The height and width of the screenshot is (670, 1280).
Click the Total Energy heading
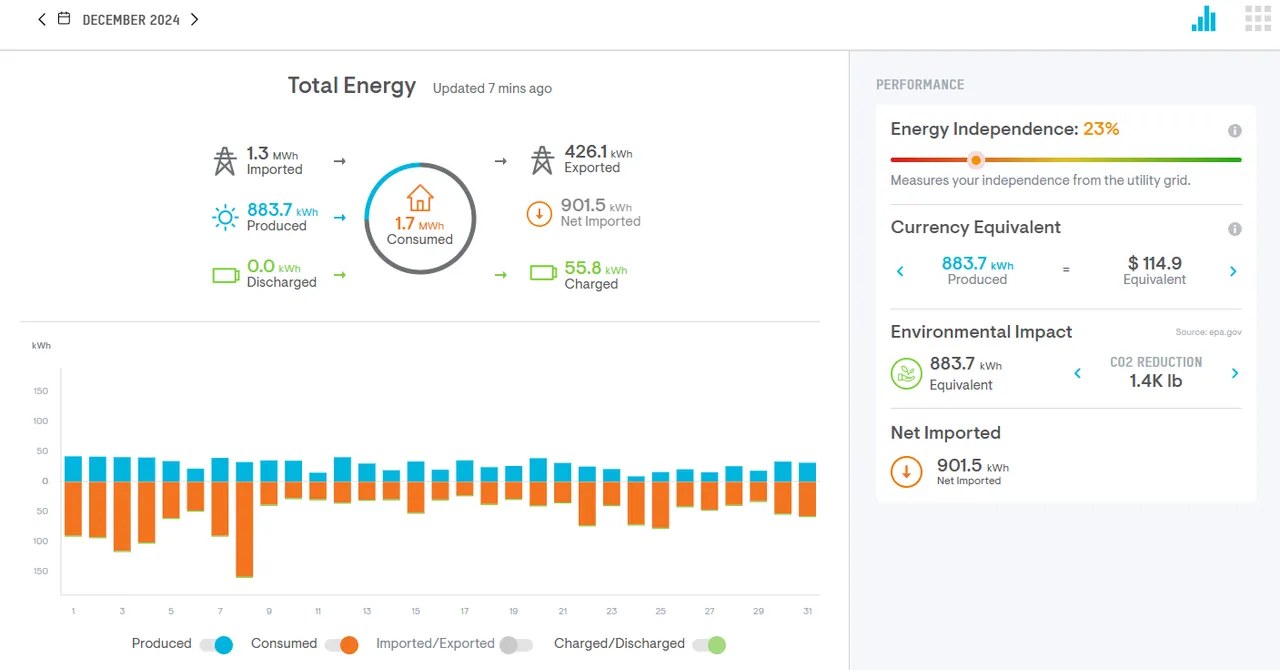tap(352, 86)
